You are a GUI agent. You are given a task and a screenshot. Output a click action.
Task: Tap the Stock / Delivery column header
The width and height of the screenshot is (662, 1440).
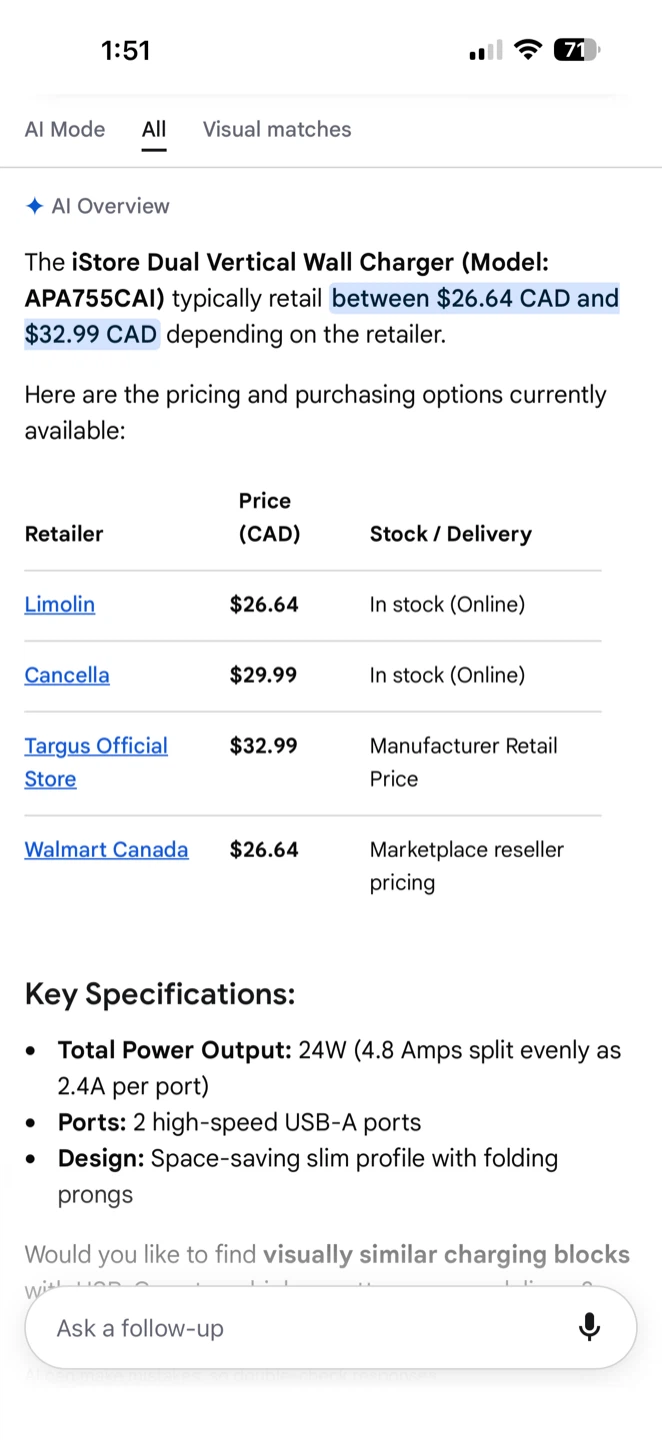451,534
